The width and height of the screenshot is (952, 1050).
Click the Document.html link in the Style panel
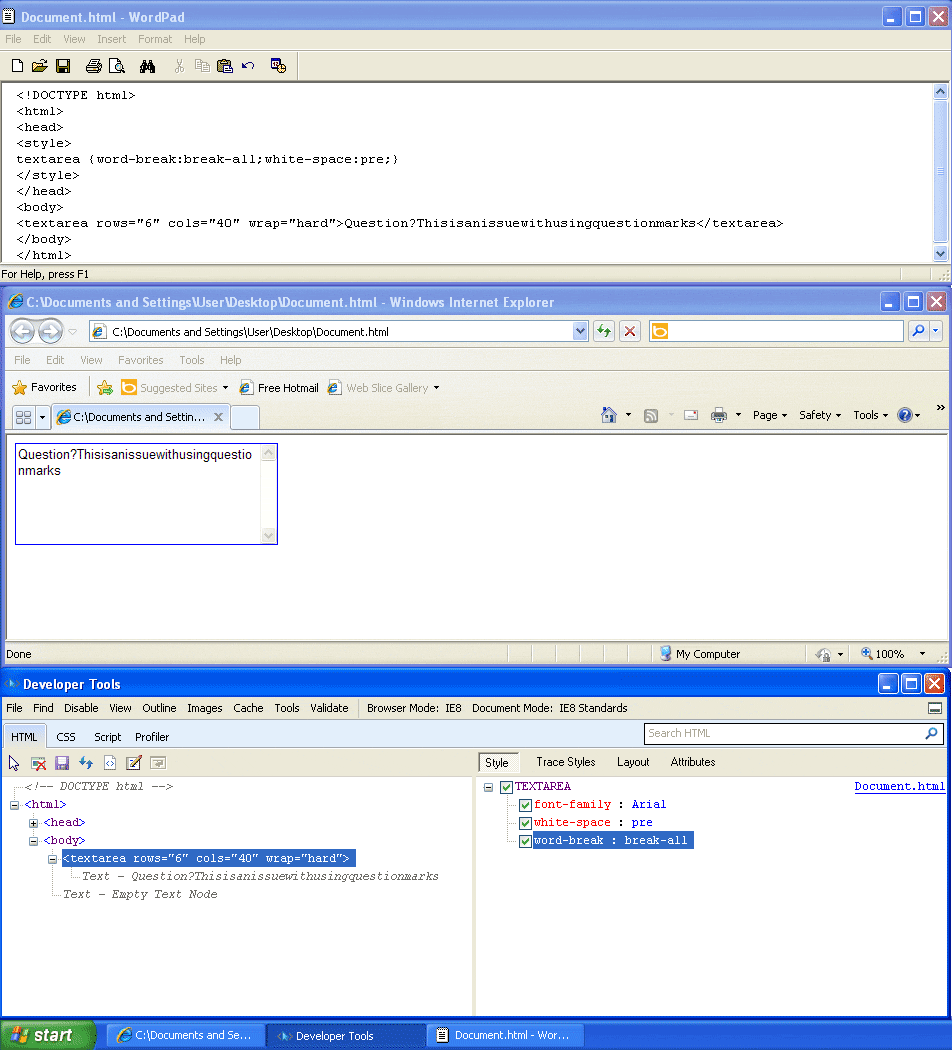[899, 786]
